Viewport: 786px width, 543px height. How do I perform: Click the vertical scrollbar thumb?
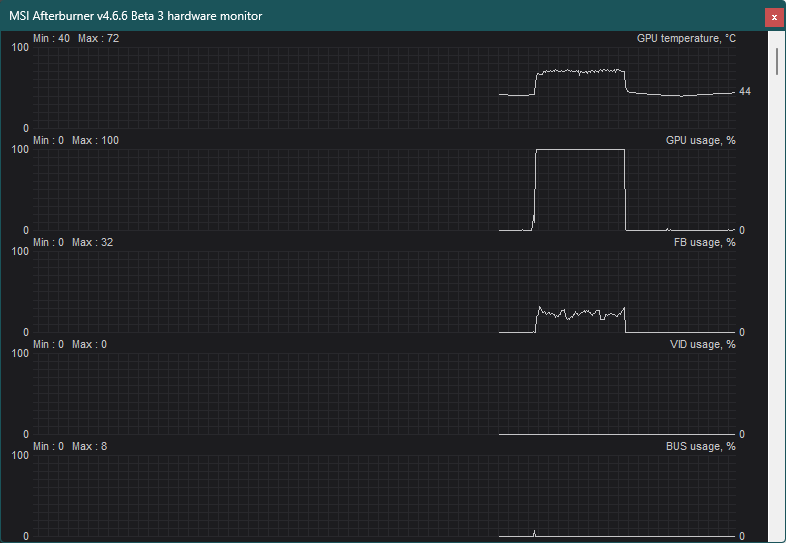(x=777, y=62)
